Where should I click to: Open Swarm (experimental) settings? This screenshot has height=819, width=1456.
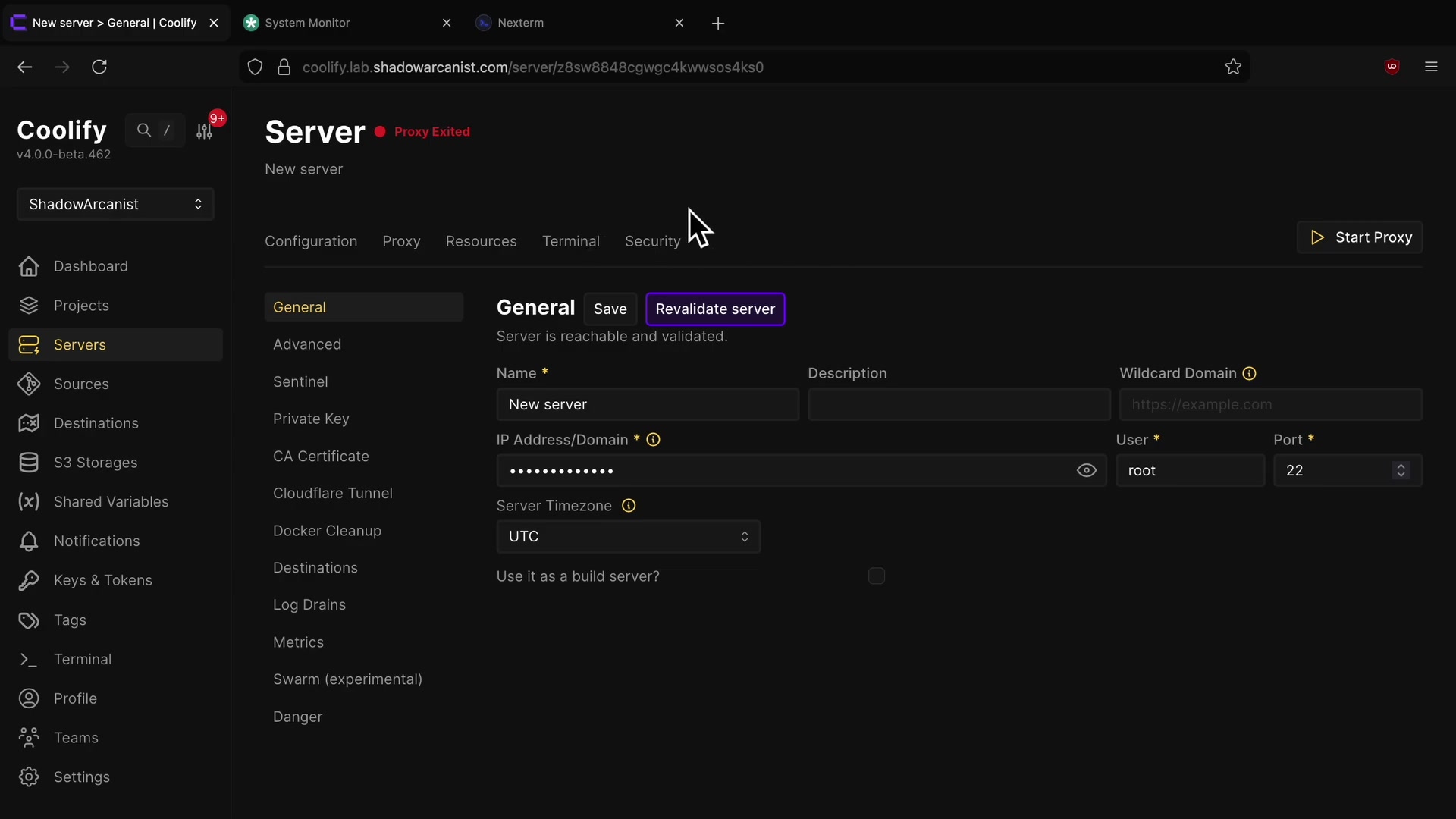[x=347, y=679]
